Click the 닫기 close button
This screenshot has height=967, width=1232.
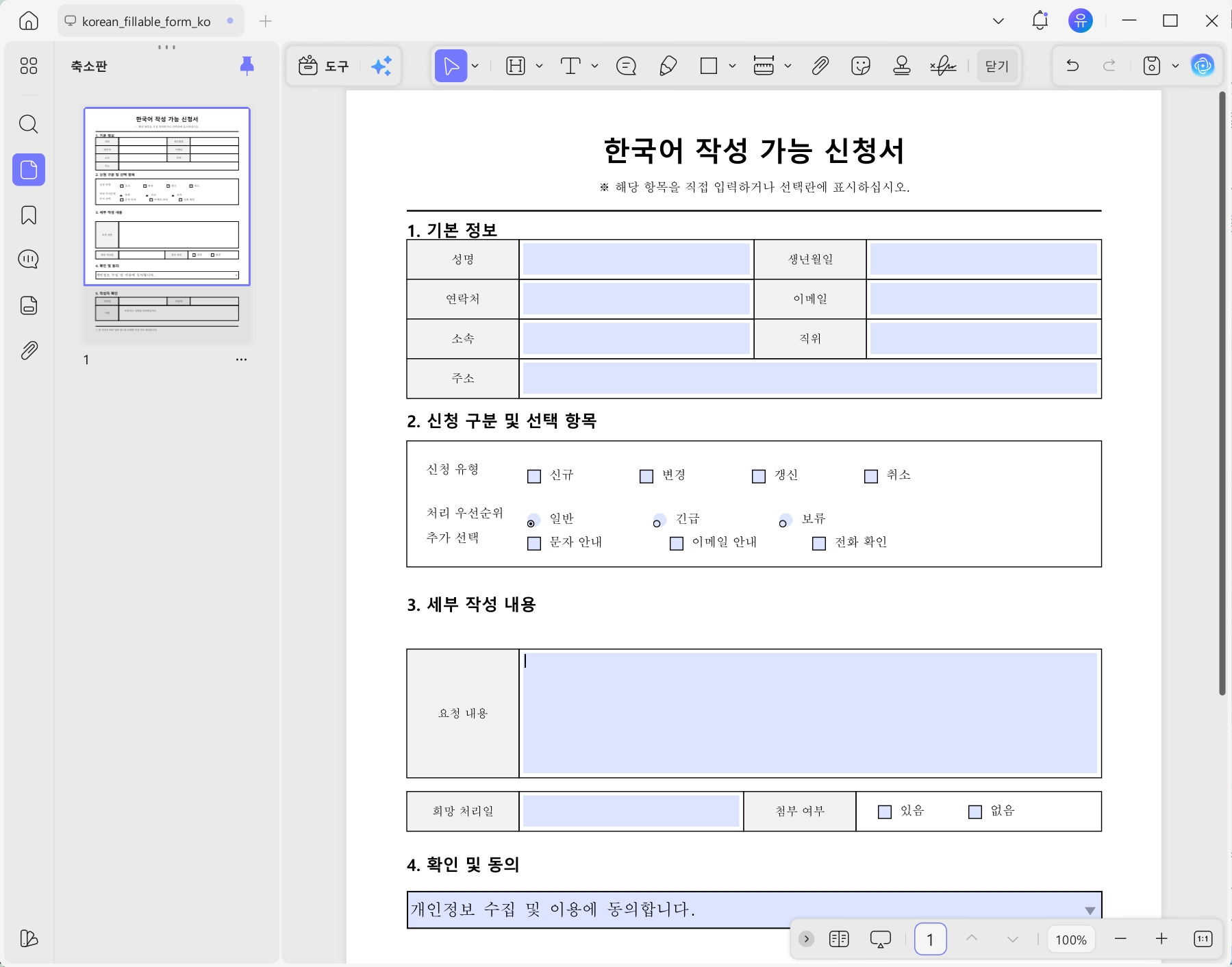click(996, 66)
